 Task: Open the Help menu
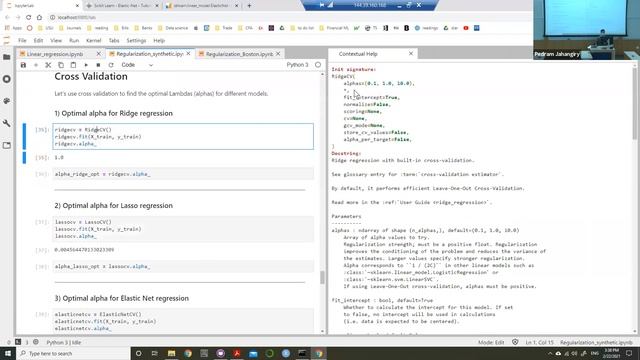point(159,40)
